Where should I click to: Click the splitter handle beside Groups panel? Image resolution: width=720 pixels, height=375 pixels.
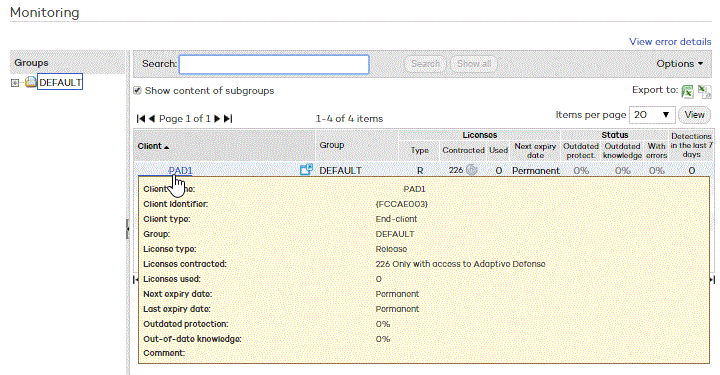coord(128,229)
